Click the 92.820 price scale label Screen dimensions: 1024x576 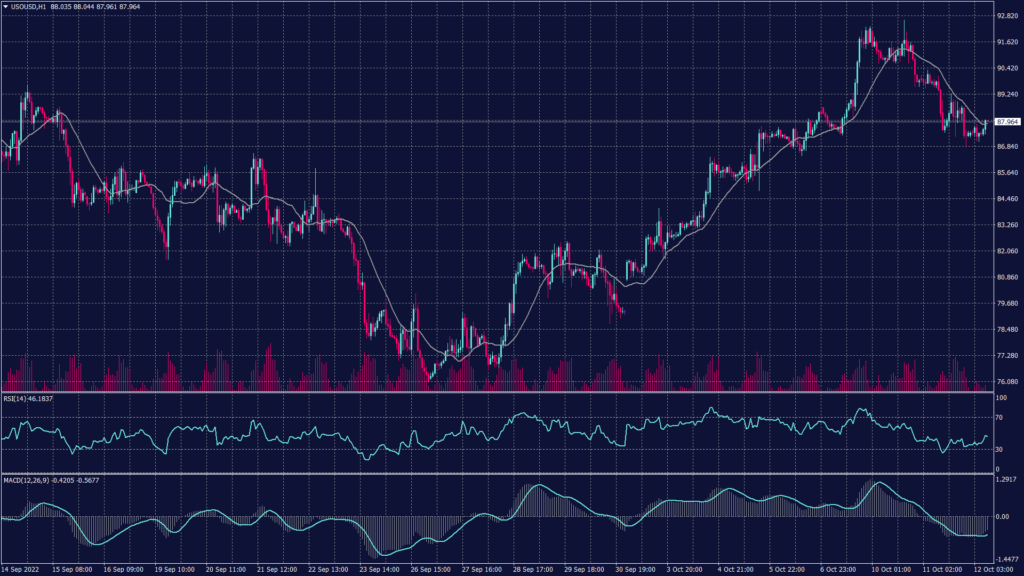coord(1006,16)
